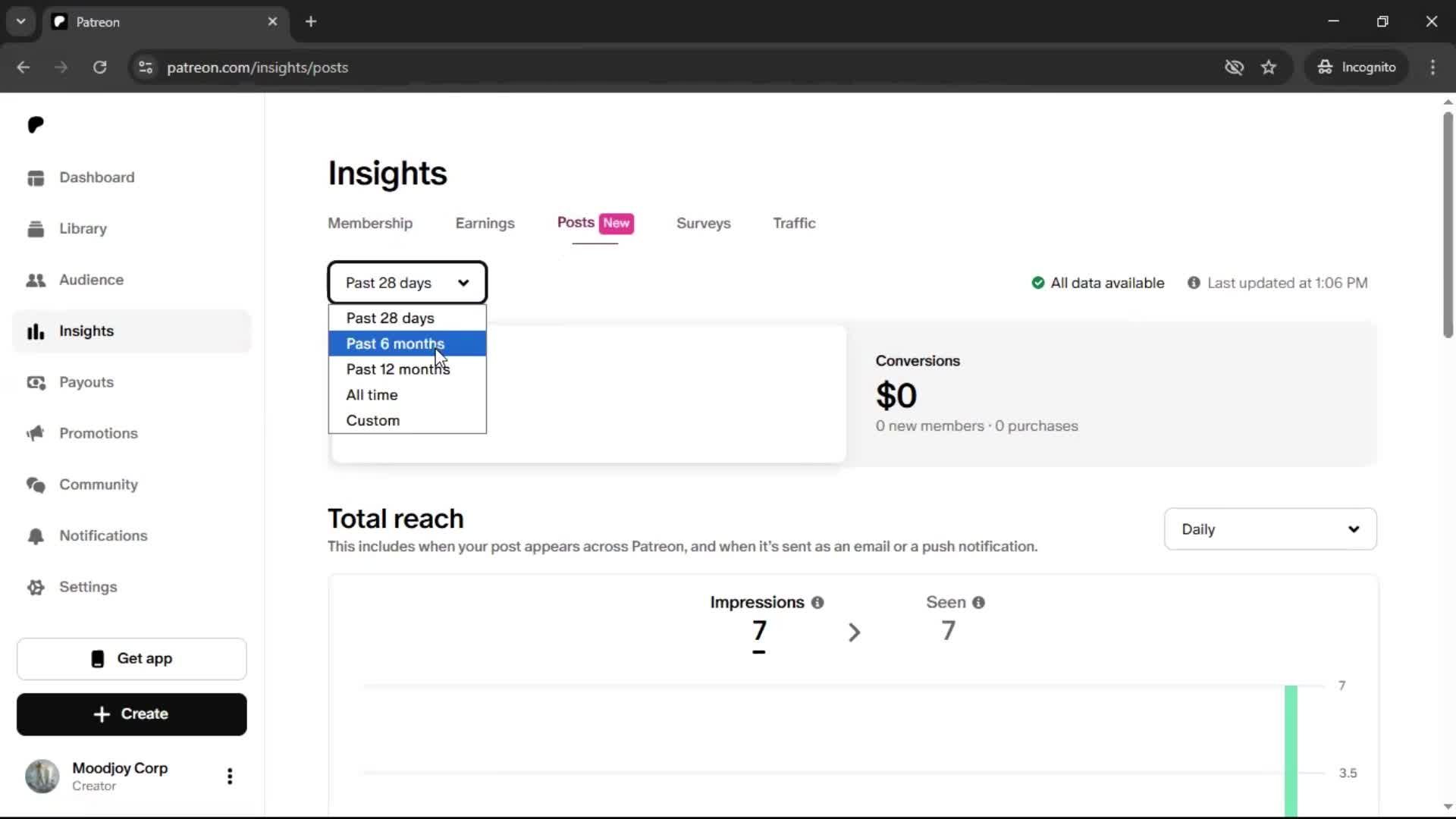This screenshot has width=1456, height=819.
Task: Click the green bar in the reach chart
Action: (1291, 751)
